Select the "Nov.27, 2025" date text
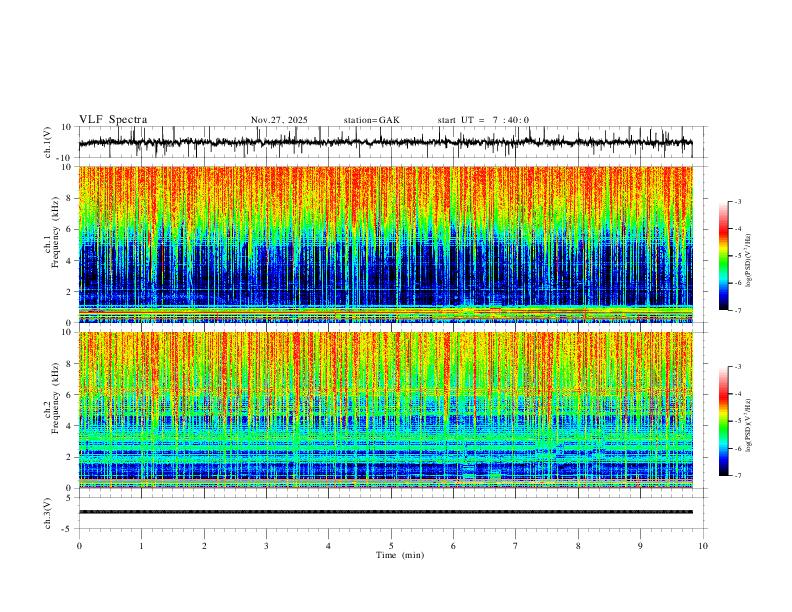The width and height of the screenshot is (792, 612). click(x=279, y=120)
